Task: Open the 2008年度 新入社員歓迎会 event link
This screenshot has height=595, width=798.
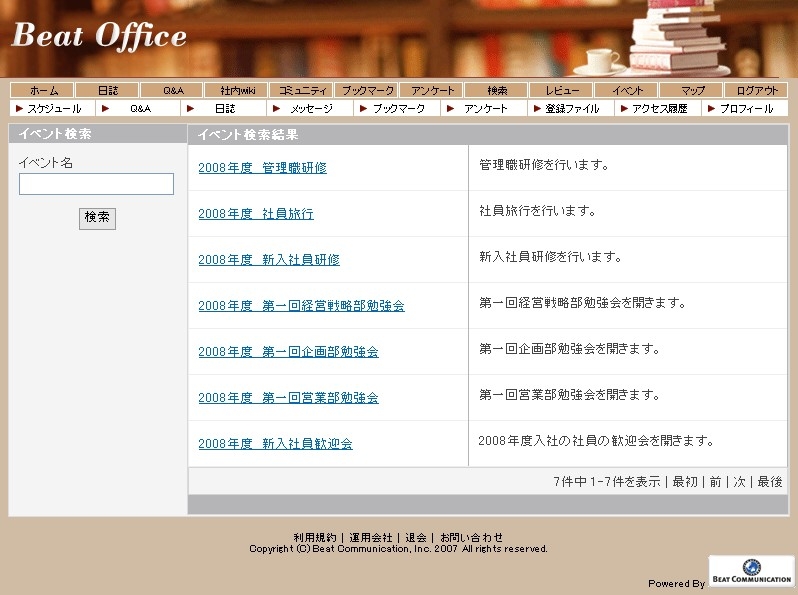Action: click(275, 443)
